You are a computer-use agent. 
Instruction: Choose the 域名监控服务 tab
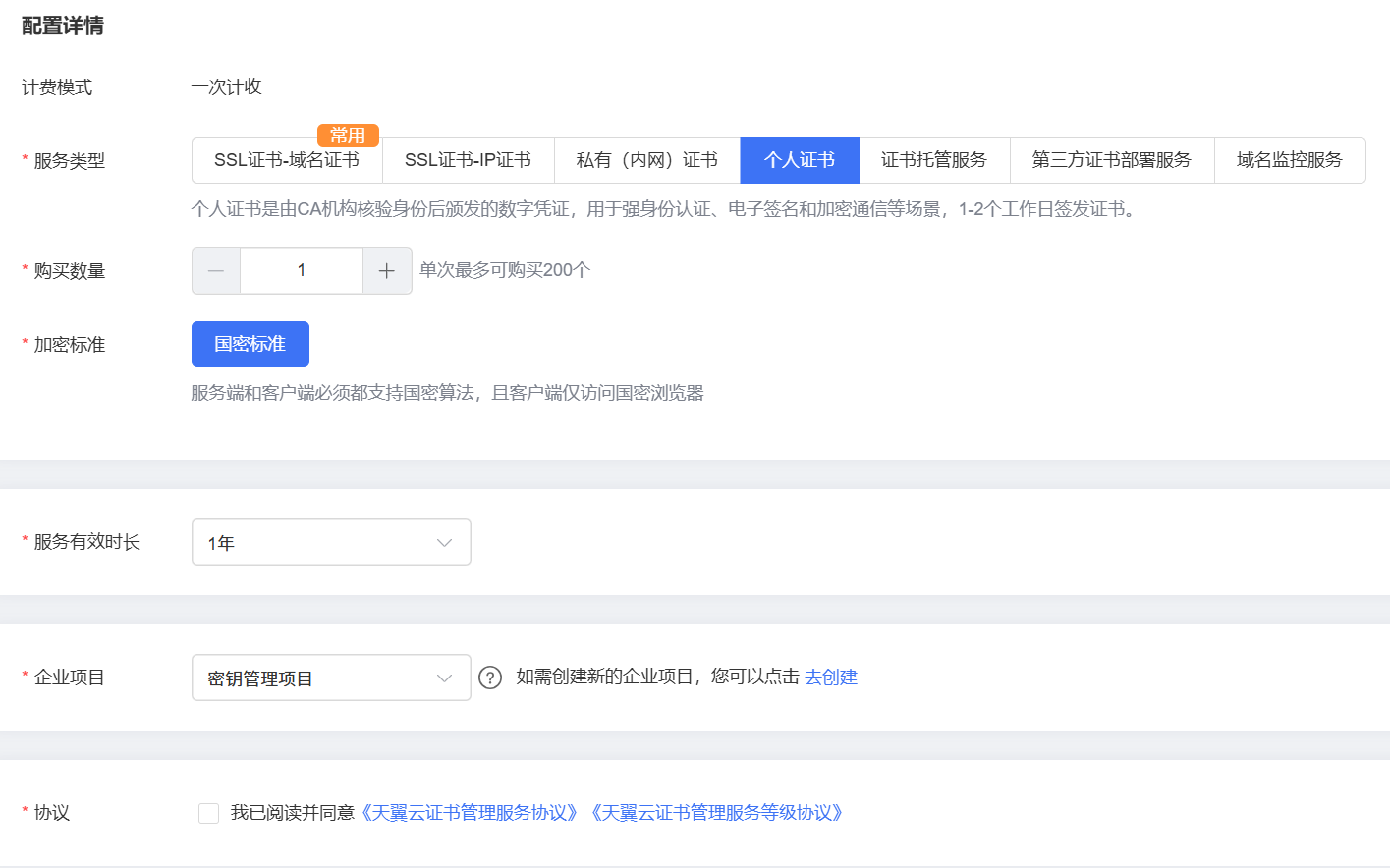click(x=1289, y=161)
